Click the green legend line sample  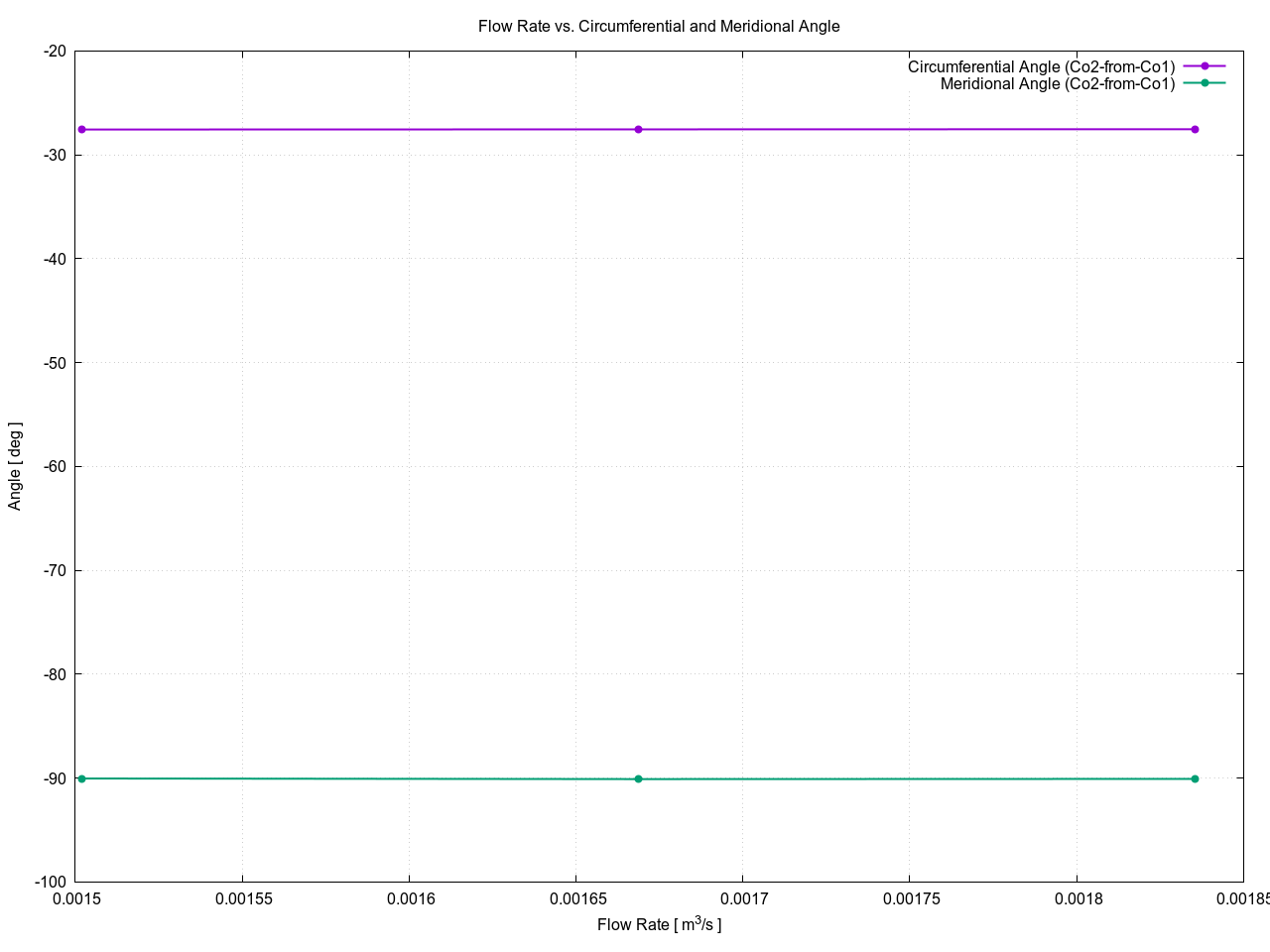pos(1205,83)
